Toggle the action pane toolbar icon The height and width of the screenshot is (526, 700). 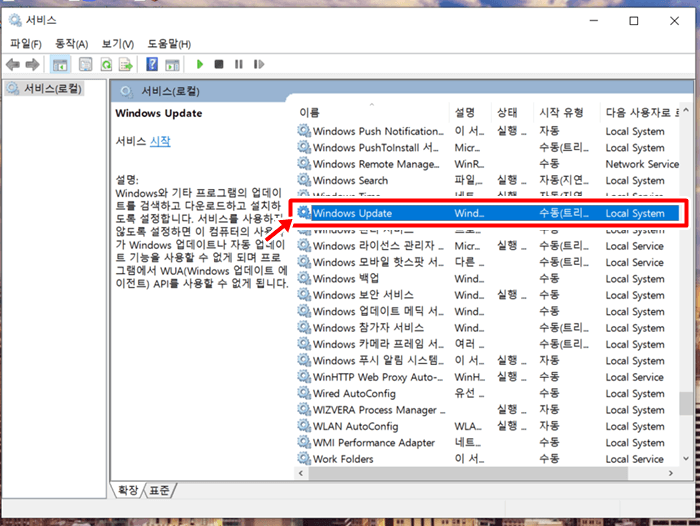click(172, 65)
